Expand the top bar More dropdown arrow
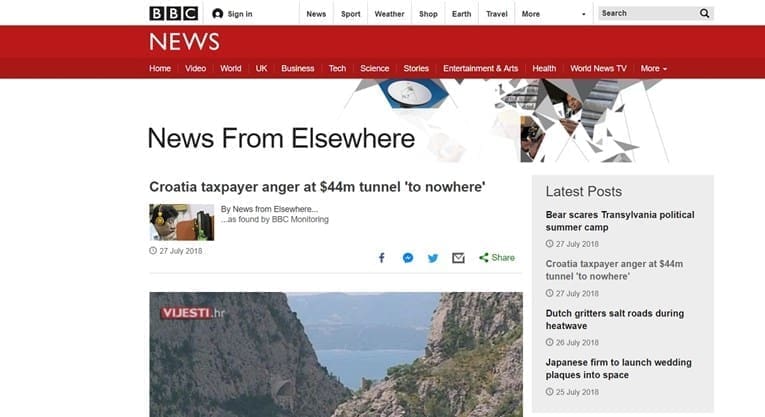 (x=584, y=14)
